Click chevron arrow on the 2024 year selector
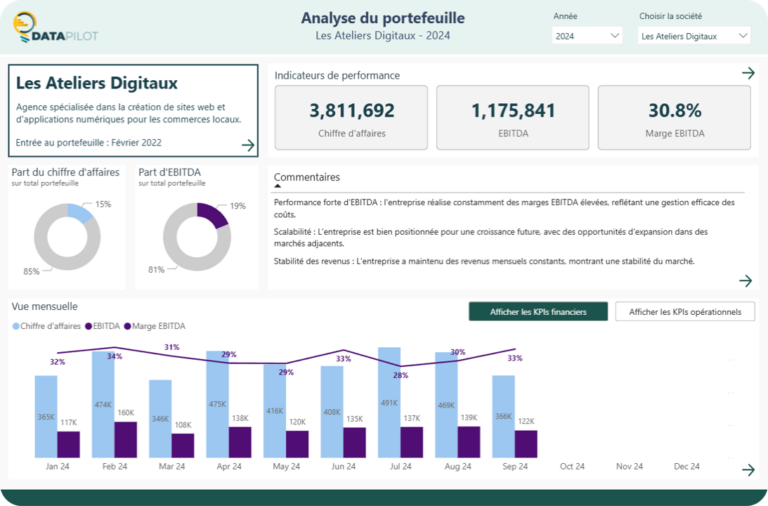768x506 pixels. (614, 36)
